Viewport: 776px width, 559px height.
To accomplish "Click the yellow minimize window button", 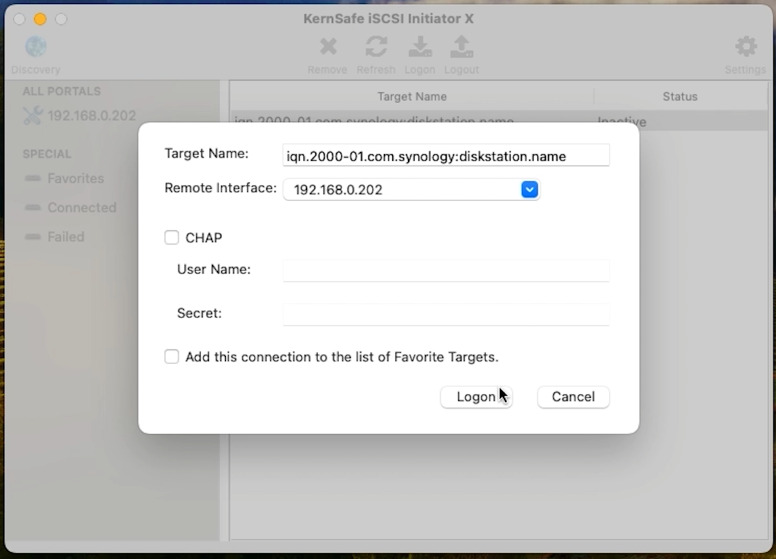I will (40, 19).
